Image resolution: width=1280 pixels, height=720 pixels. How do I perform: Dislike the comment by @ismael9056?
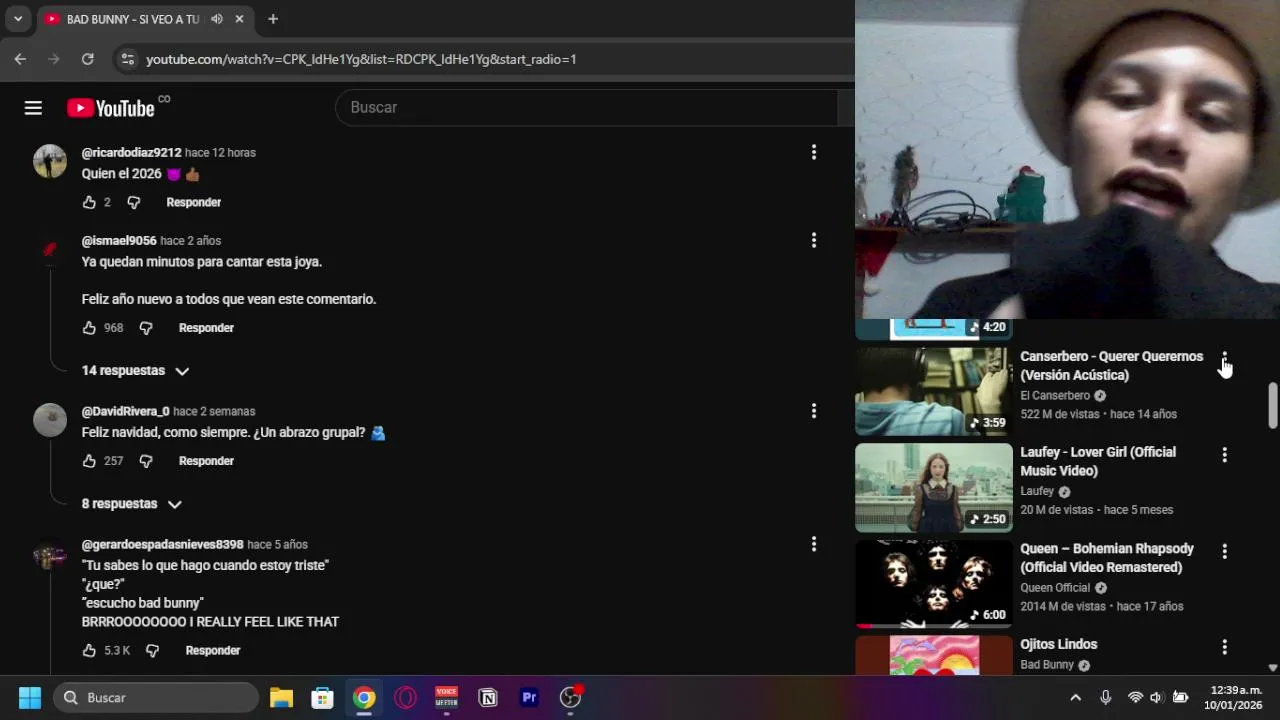146,328
